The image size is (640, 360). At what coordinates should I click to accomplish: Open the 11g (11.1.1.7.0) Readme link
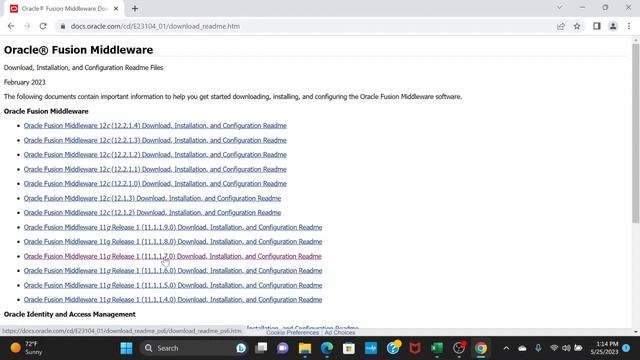click(173, 256)
